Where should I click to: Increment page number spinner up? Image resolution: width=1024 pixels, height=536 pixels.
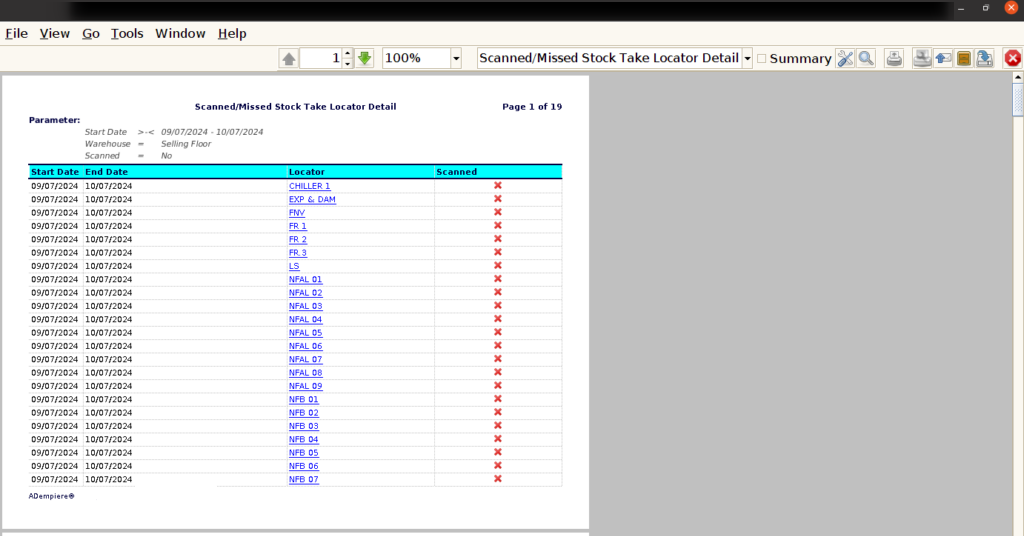(x=347, y=53)
